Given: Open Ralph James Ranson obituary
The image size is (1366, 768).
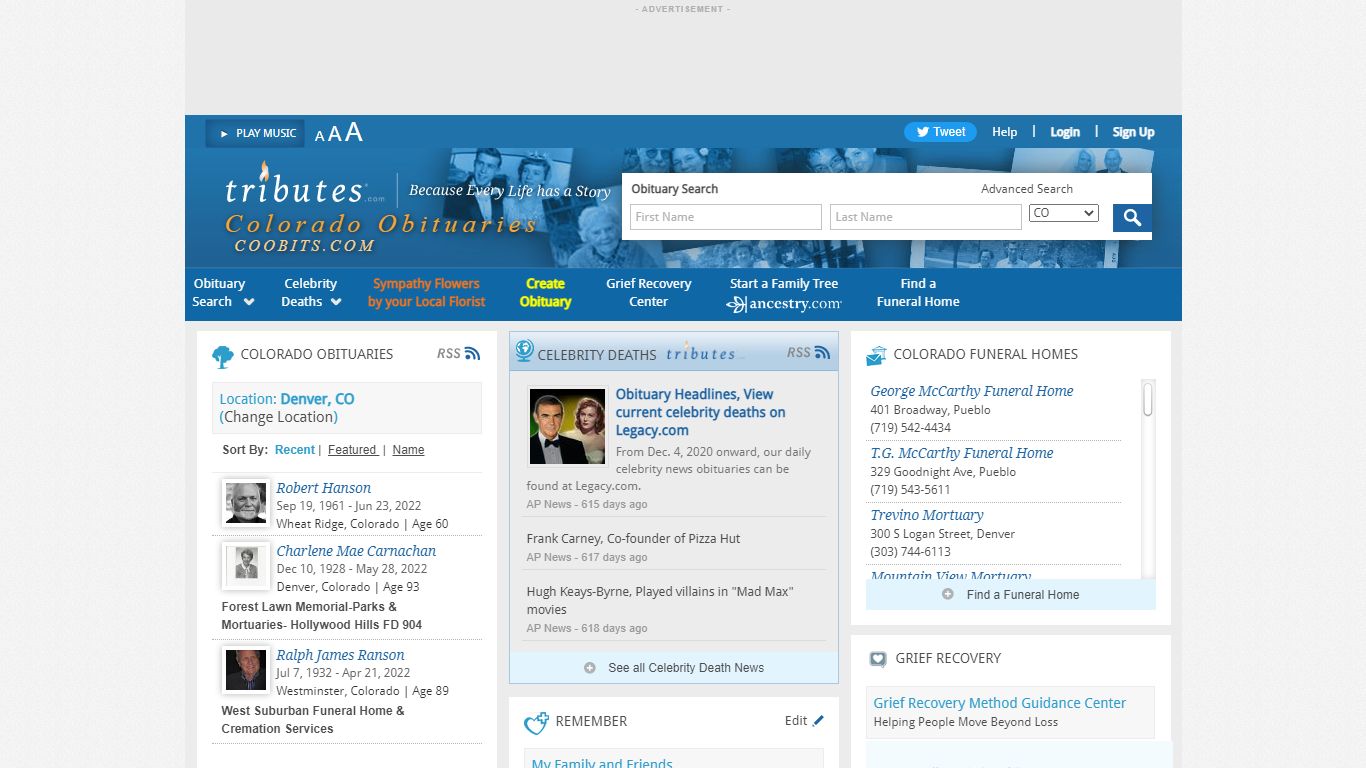Looking at the screenshot, I should 340,655.
